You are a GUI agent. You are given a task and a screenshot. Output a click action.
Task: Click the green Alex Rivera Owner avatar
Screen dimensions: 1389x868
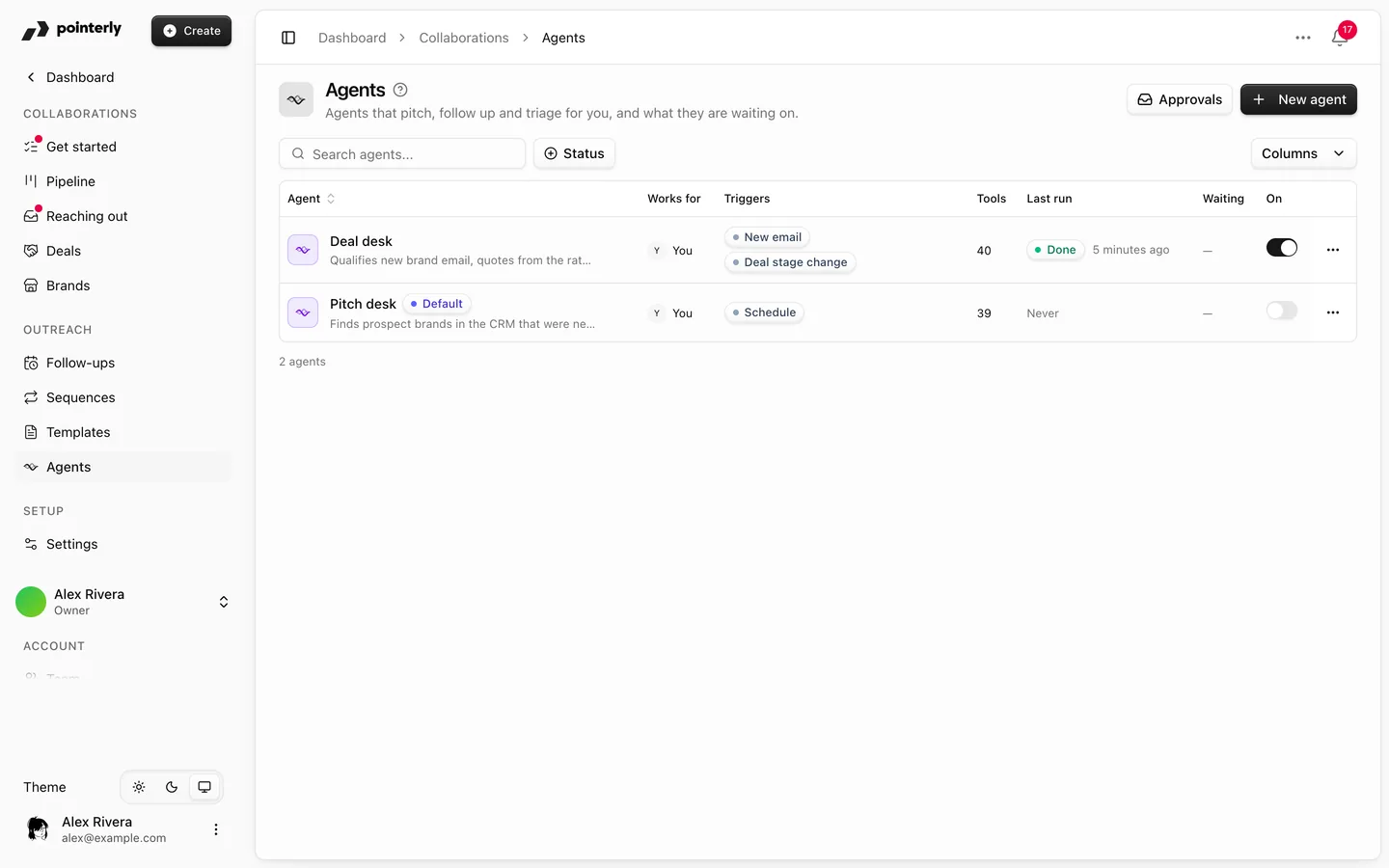click(x=31, y=602)
